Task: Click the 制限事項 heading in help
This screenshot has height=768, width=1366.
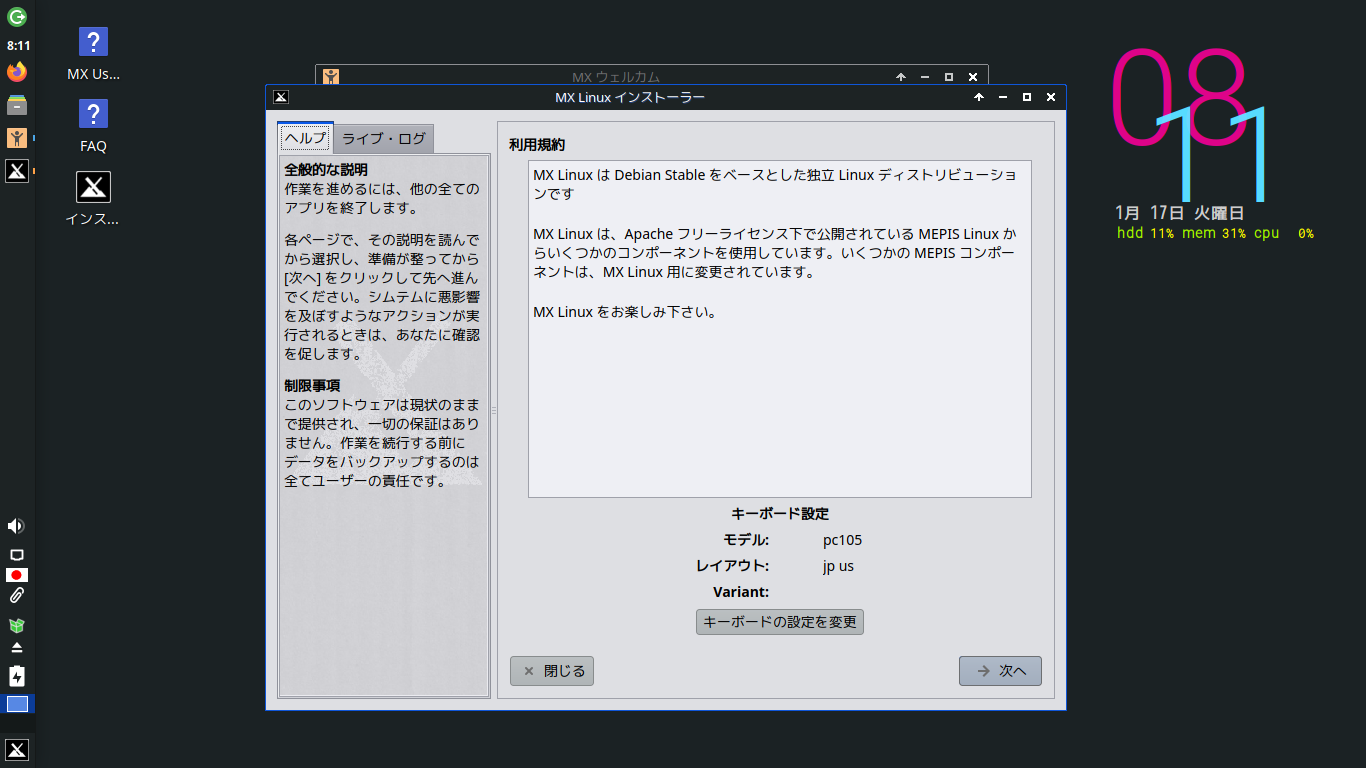Action: tap(312, 386)
